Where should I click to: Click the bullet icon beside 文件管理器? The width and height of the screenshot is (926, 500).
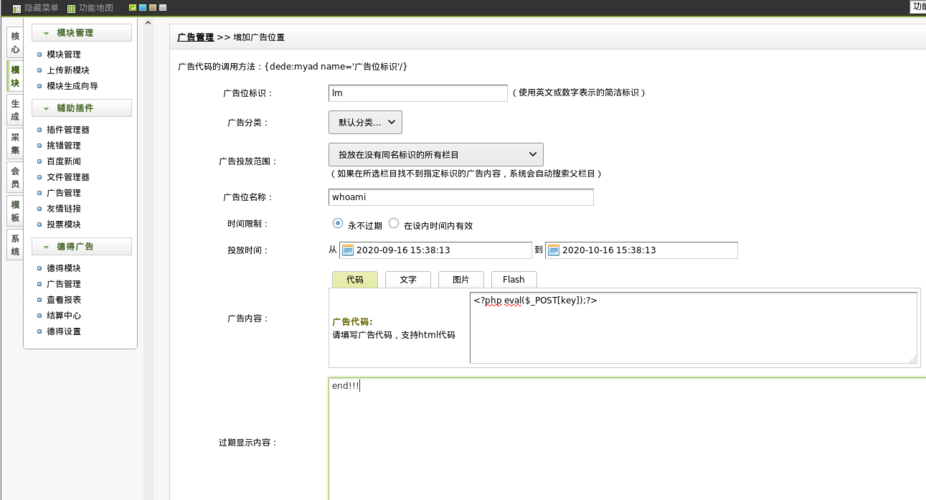[40, 177]
